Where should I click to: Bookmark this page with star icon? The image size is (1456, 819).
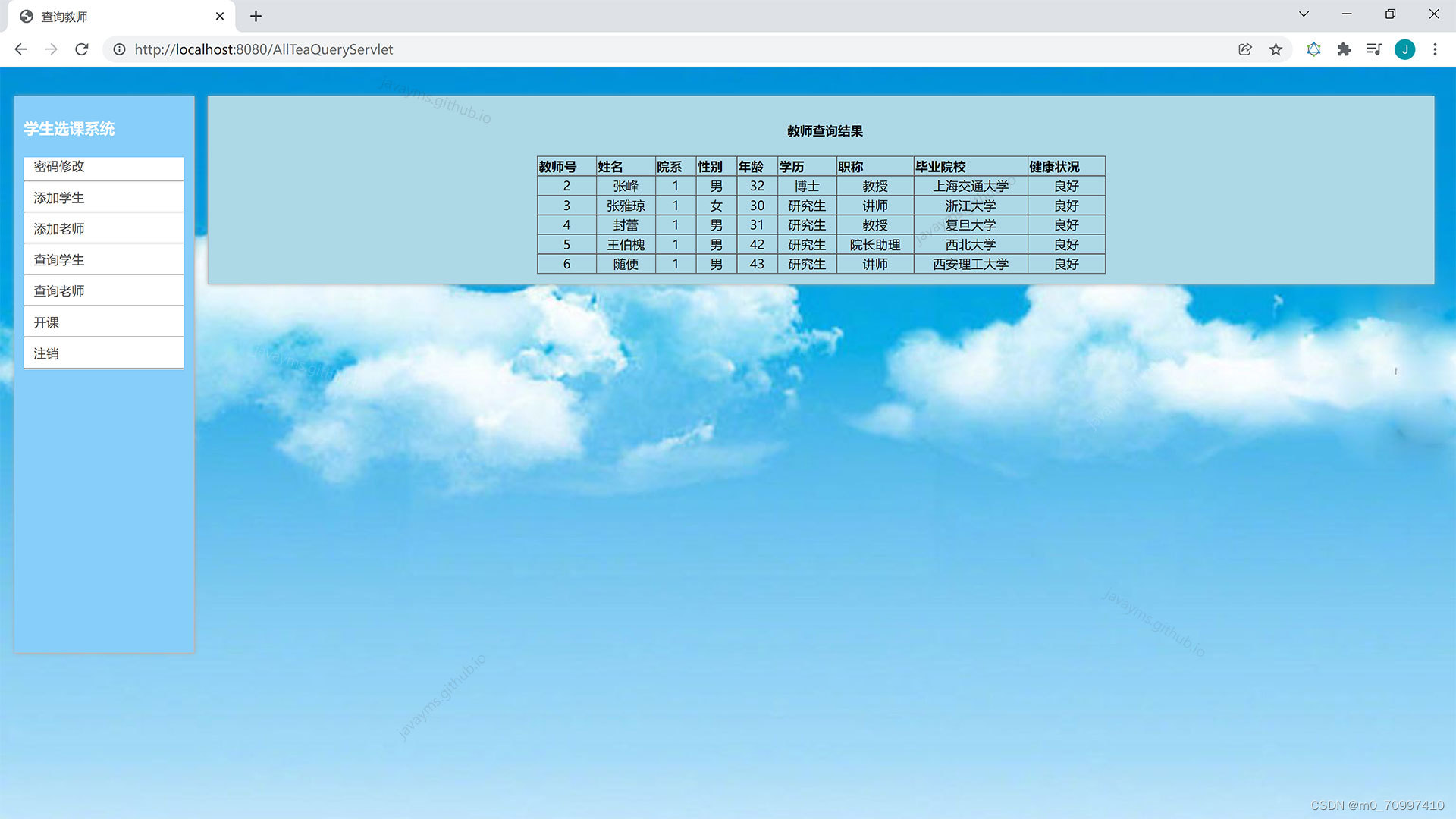click(1276, 49)
